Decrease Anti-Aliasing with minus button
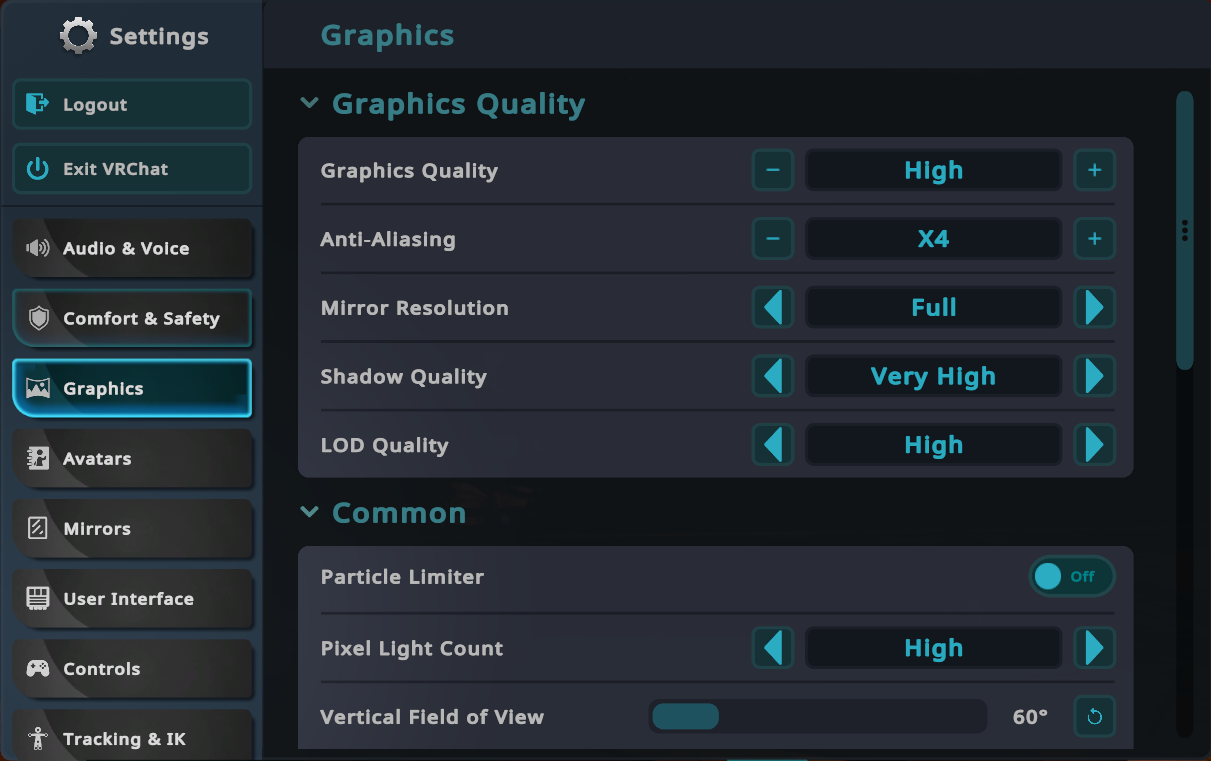Viewport: 1211px width, 761px height. pos(772,239)
